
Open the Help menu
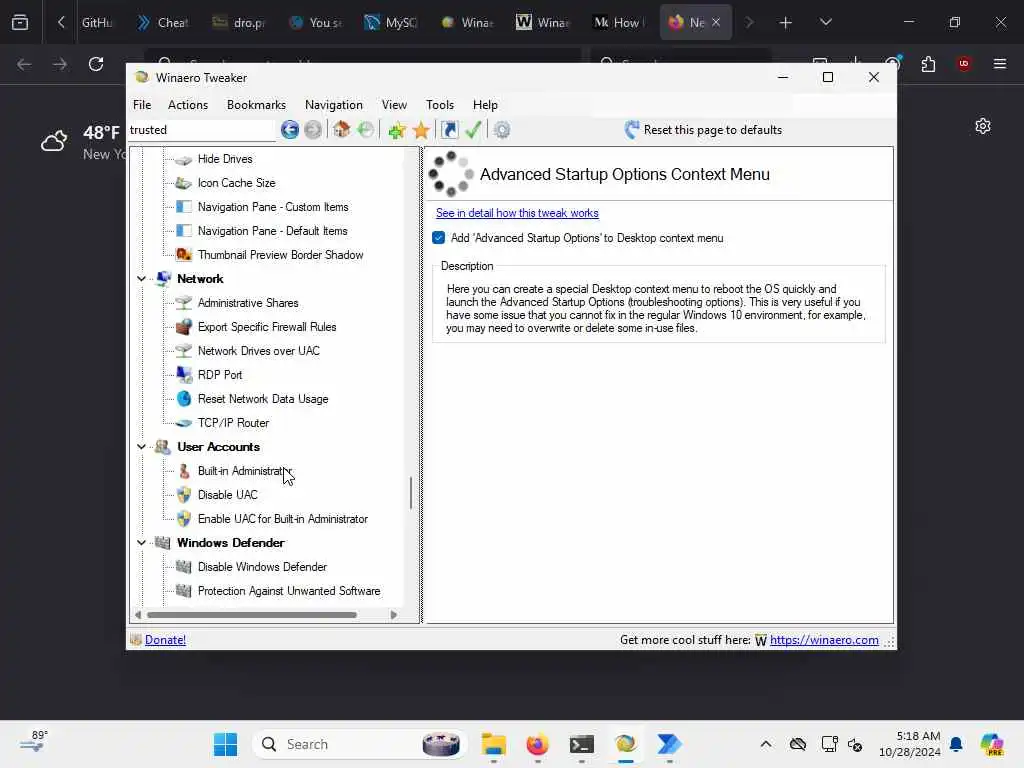coord(485,104)
